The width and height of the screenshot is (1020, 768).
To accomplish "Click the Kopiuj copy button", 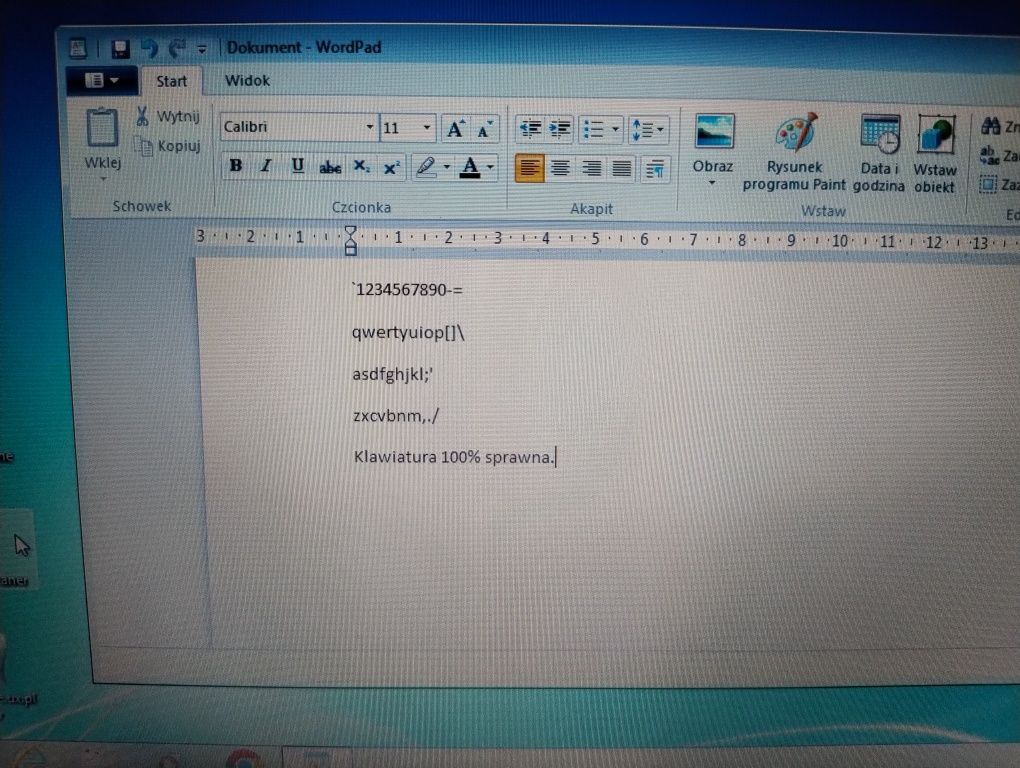I will click(x=170, y=146).
